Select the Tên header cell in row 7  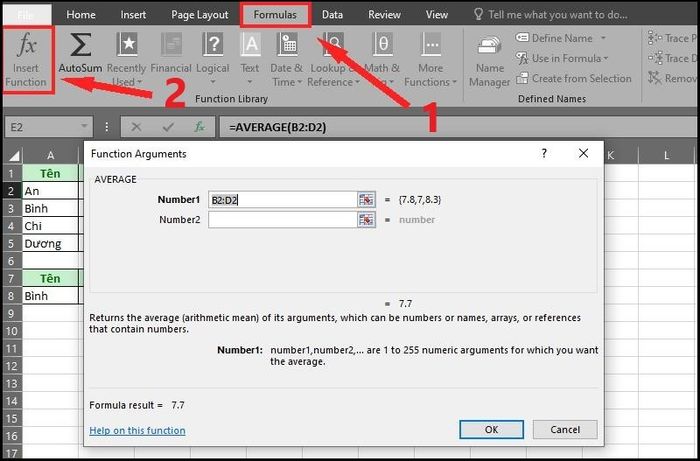pos(50,278)
